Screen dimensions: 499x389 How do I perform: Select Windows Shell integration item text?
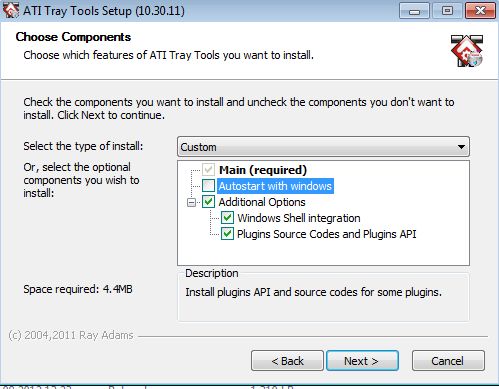tap(299, 218)
